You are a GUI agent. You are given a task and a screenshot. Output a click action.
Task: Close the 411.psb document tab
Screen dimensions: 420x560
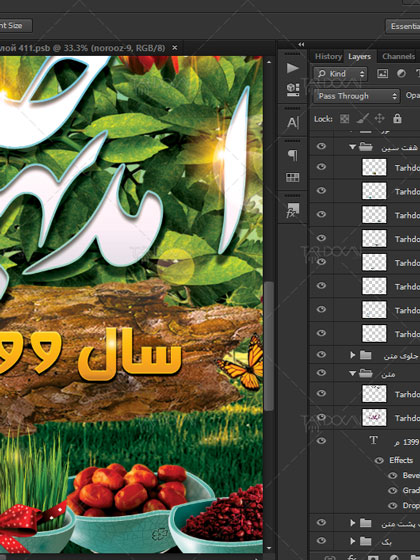pyautogui.click(x=175, y=48)
